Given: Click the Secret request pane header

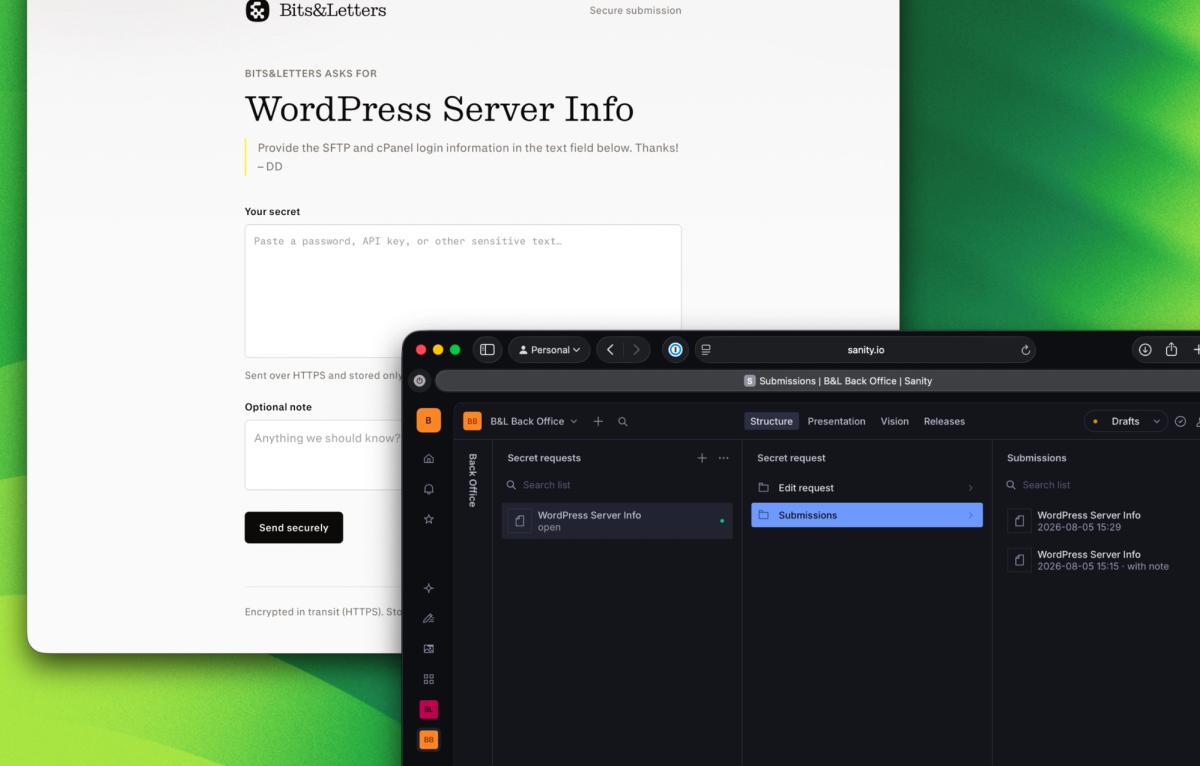Looking at the screenshot, I should (791, 458).
